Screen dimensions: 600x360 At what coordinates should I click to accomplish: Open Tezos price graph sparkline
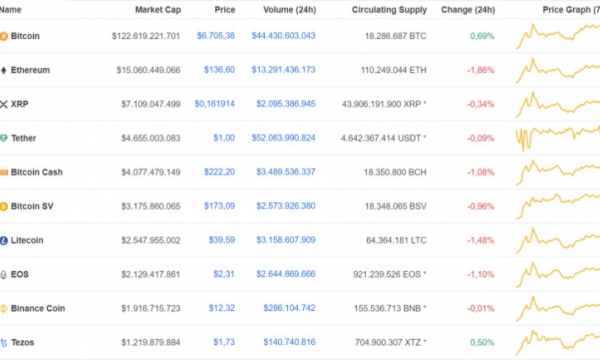coord(558,342)
